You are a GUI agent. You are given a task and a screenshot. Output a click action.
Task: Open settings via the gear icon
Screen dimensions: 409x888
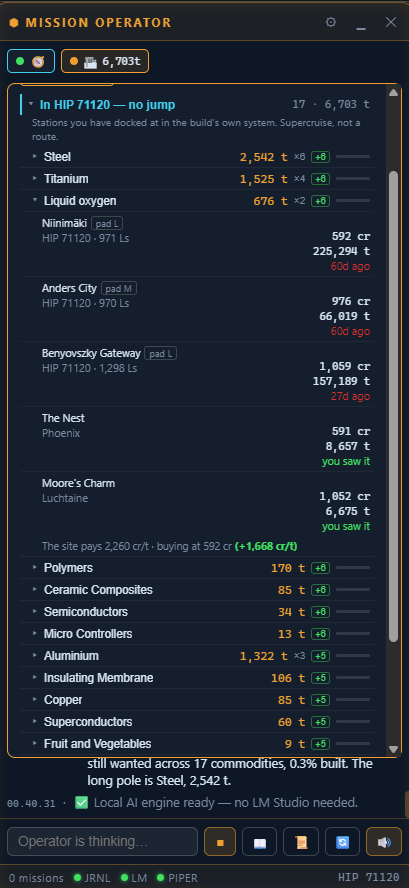coord(331,22)
